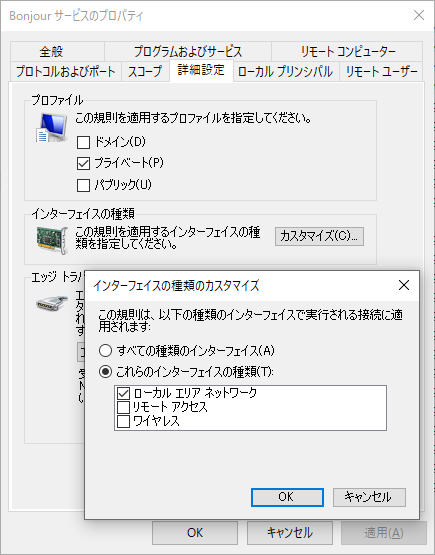Enable the パブリック(U) profile checkbox
Image resolution: width=435 pixels, height=555 pixels.
pos(83,185)
